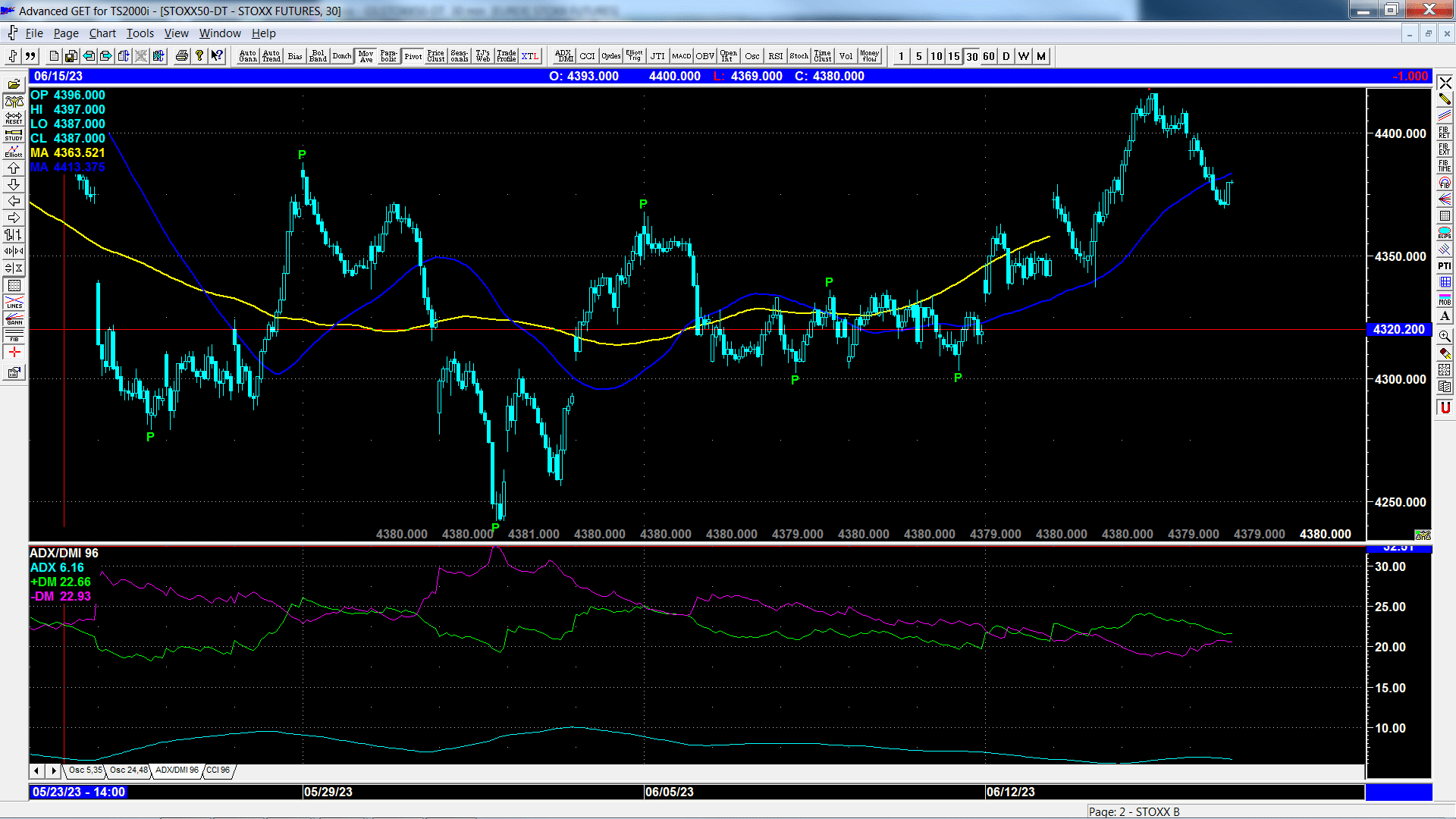Image resolution: width=1456 pixels, height=819 pixels.
Task: Toggle the Mov Ave study button
Action: click(366, 56)
